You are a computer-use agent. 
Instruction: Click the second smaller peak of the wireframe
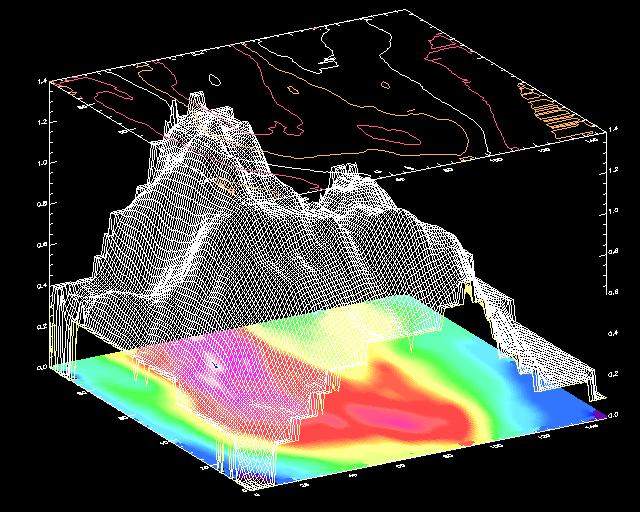click(343, 173)
